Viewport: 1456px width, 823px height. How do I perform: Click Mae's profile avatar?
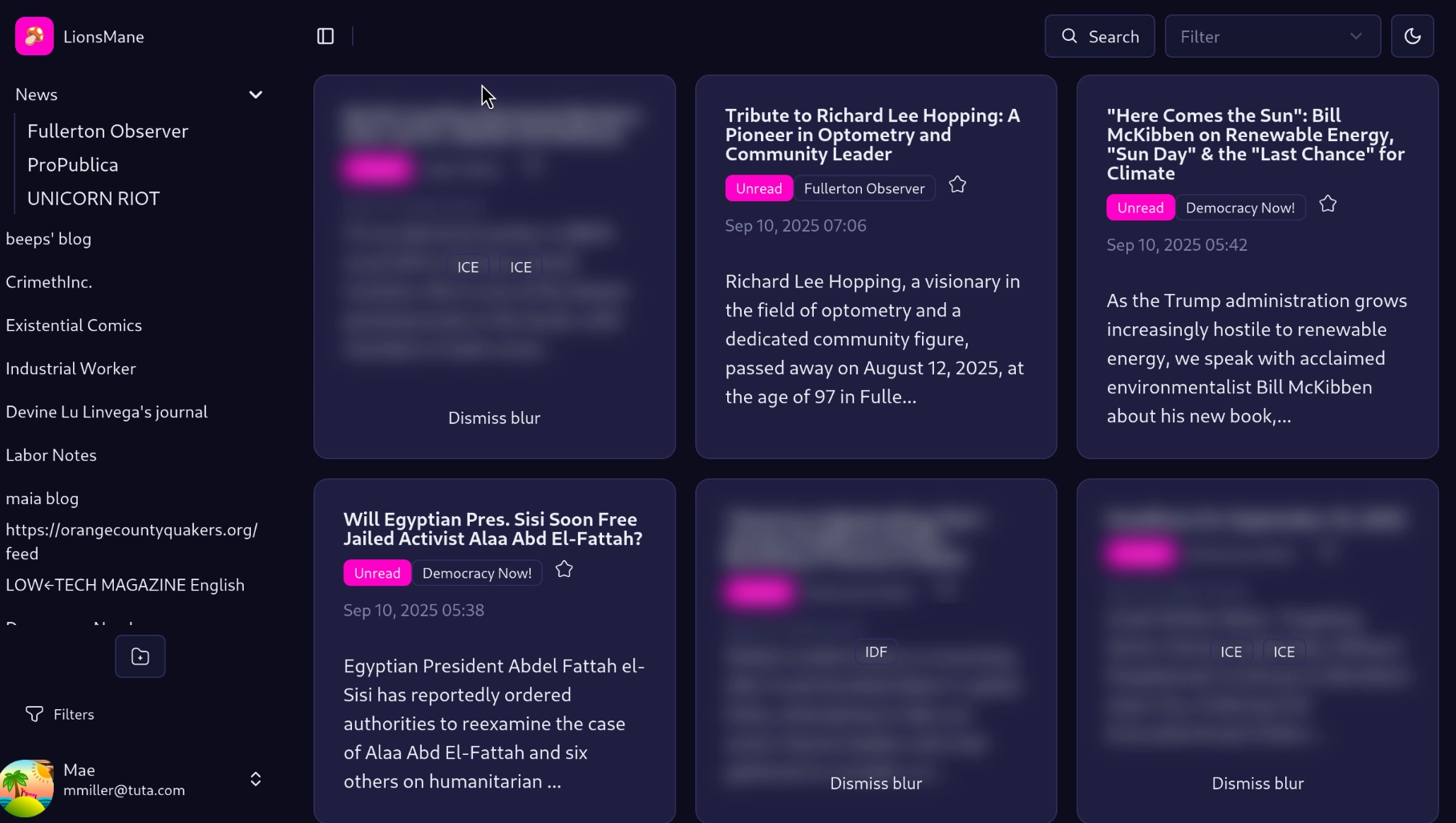[27, 787]
